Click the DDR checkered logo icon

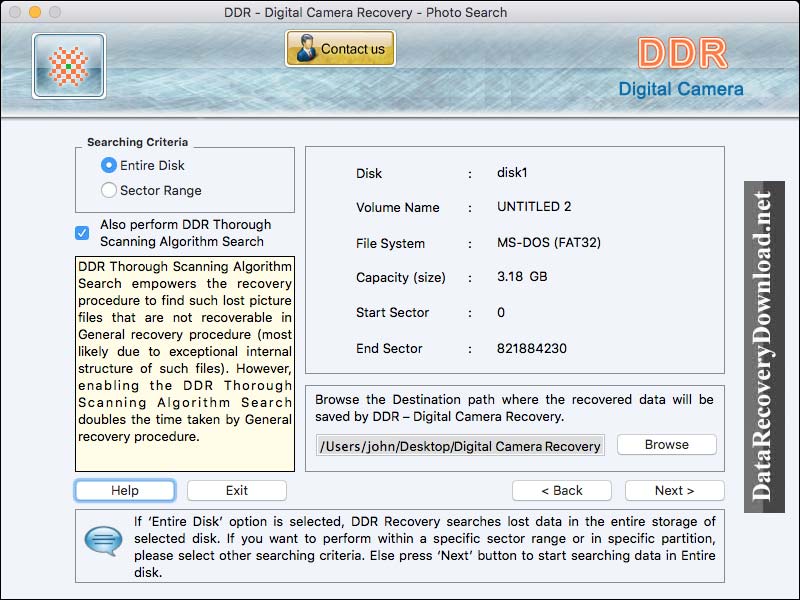pos(69,66)
